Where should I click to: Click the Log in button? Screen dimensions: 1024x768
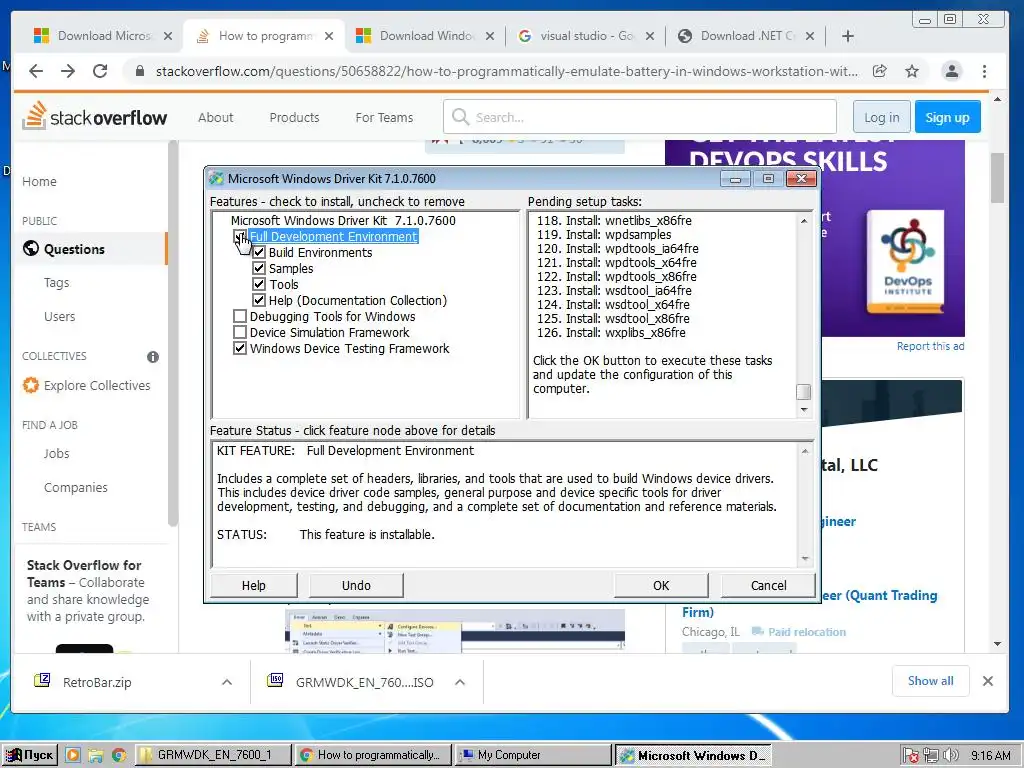click(881, 118)
